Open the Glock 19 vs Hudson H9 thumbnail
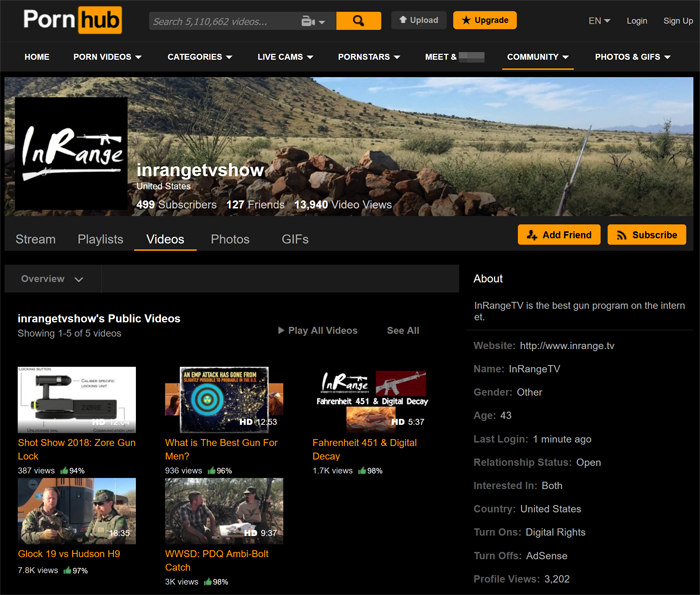 point(77,511)
